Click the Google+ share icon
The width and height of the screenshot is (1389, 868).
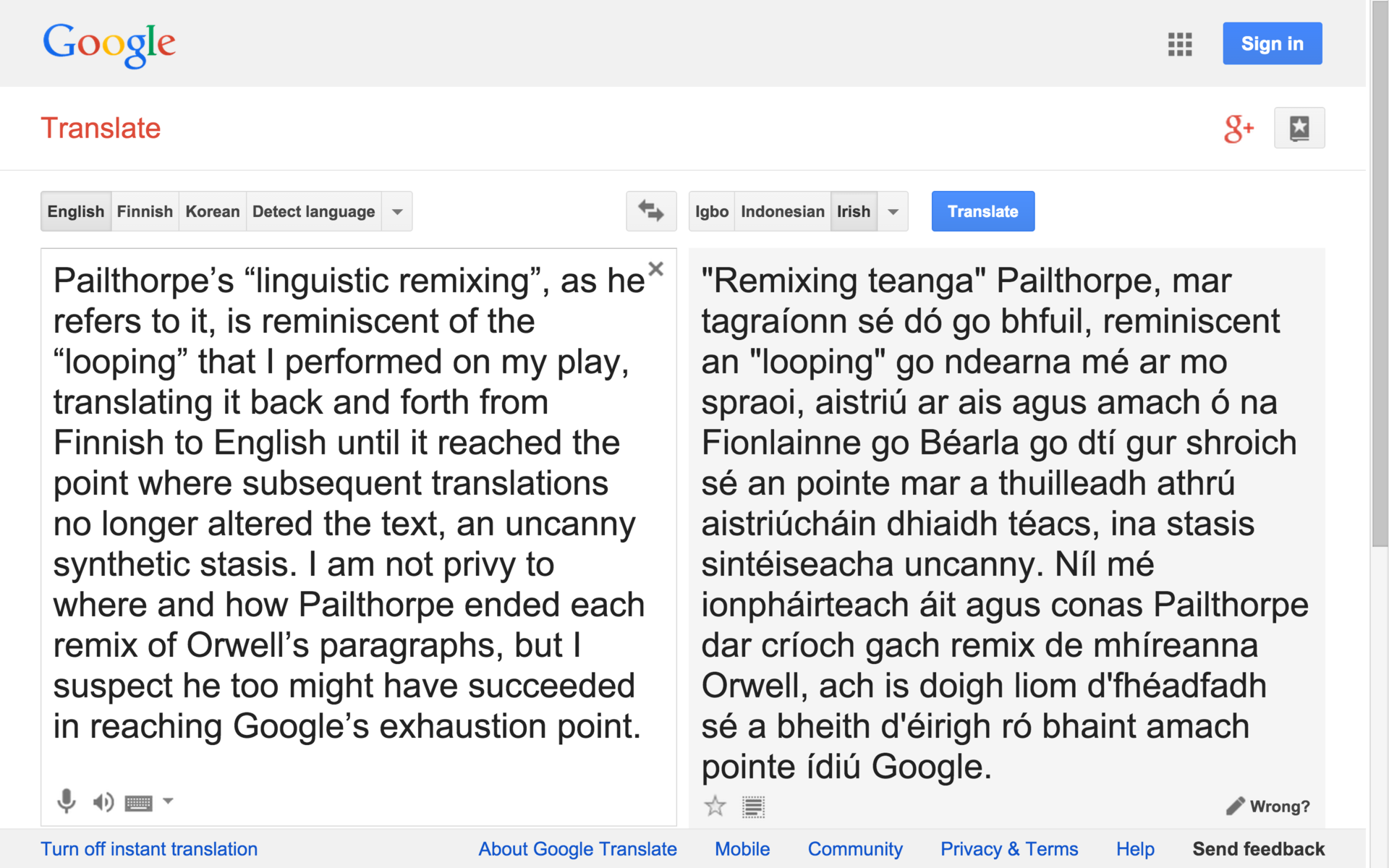(1238, 129)
